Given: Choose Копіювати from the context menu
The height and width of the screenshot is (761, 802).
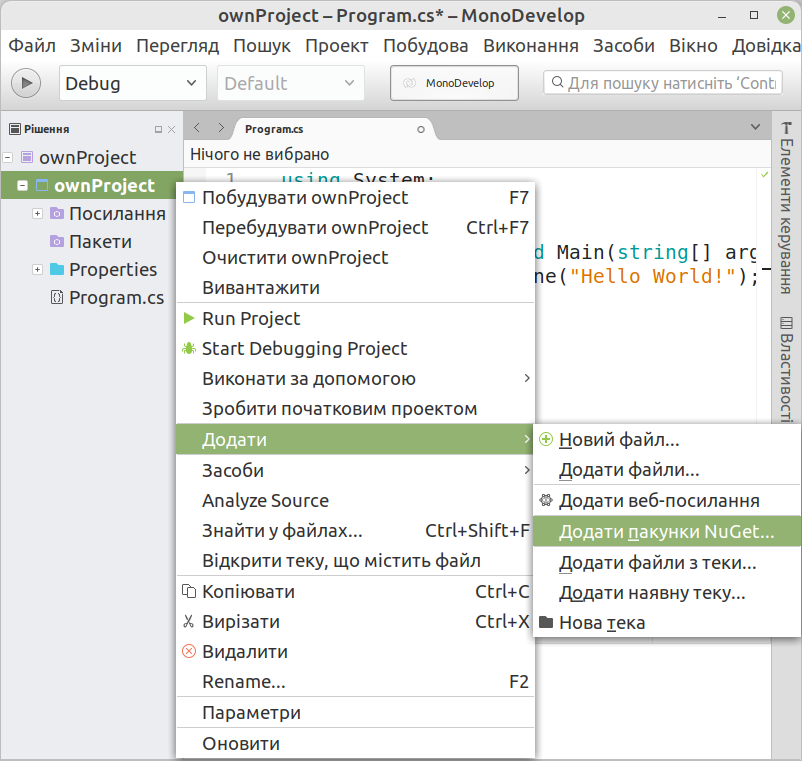Looking at the screenshot, I should coord(355,592).
